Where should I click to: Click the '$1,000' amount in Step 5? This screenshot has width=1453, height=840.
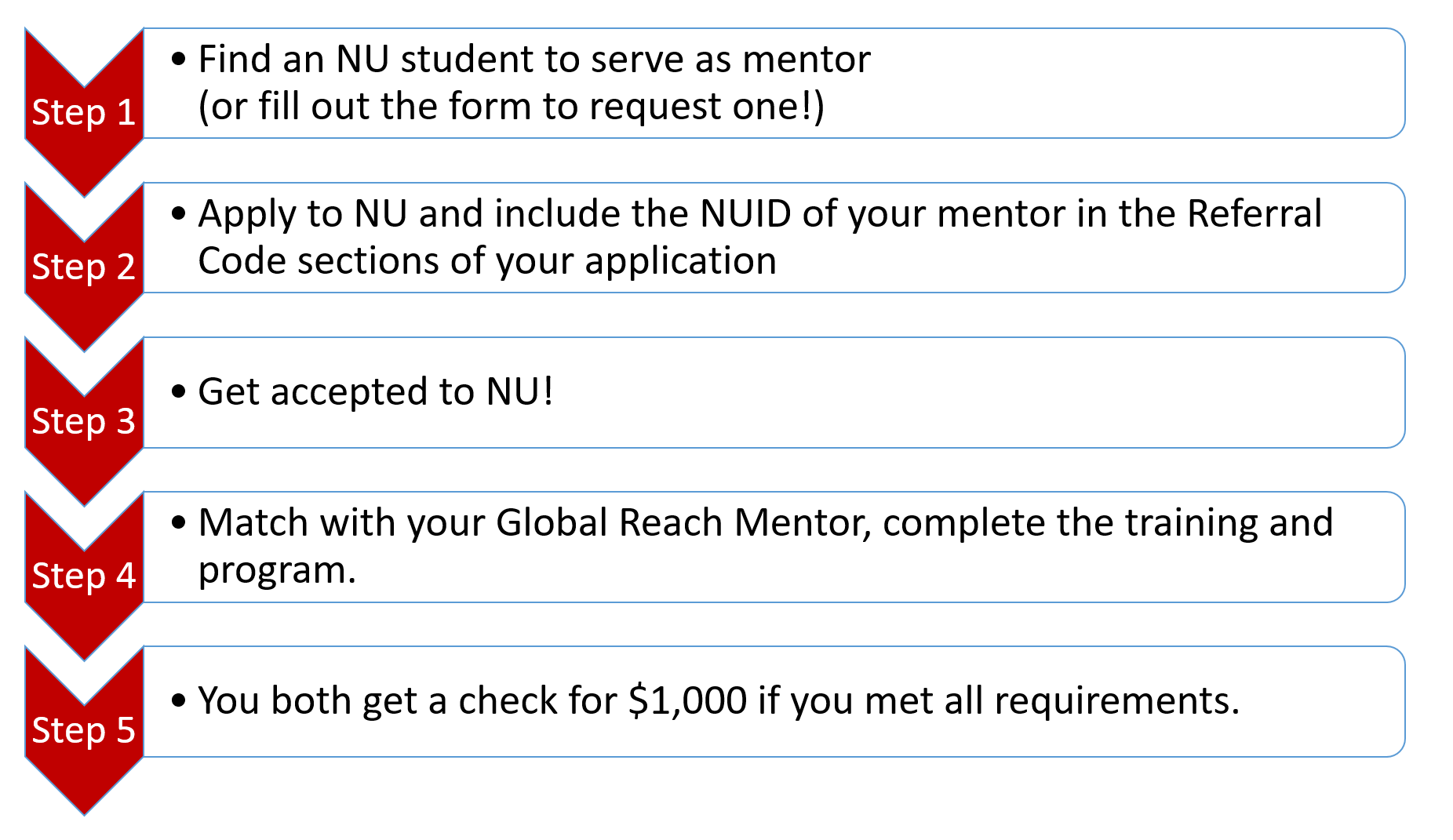point(687,700)
